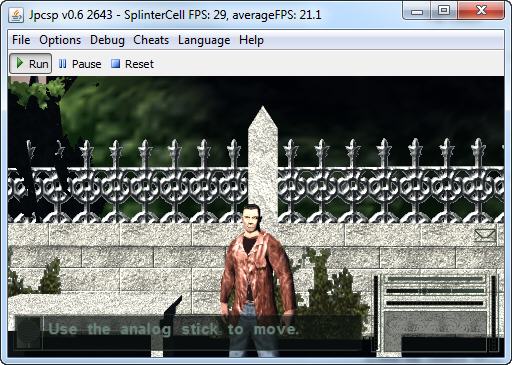The height and width of the screenshot is (365, 512).
Task: Open the Help menu
Action: (251, 40)
